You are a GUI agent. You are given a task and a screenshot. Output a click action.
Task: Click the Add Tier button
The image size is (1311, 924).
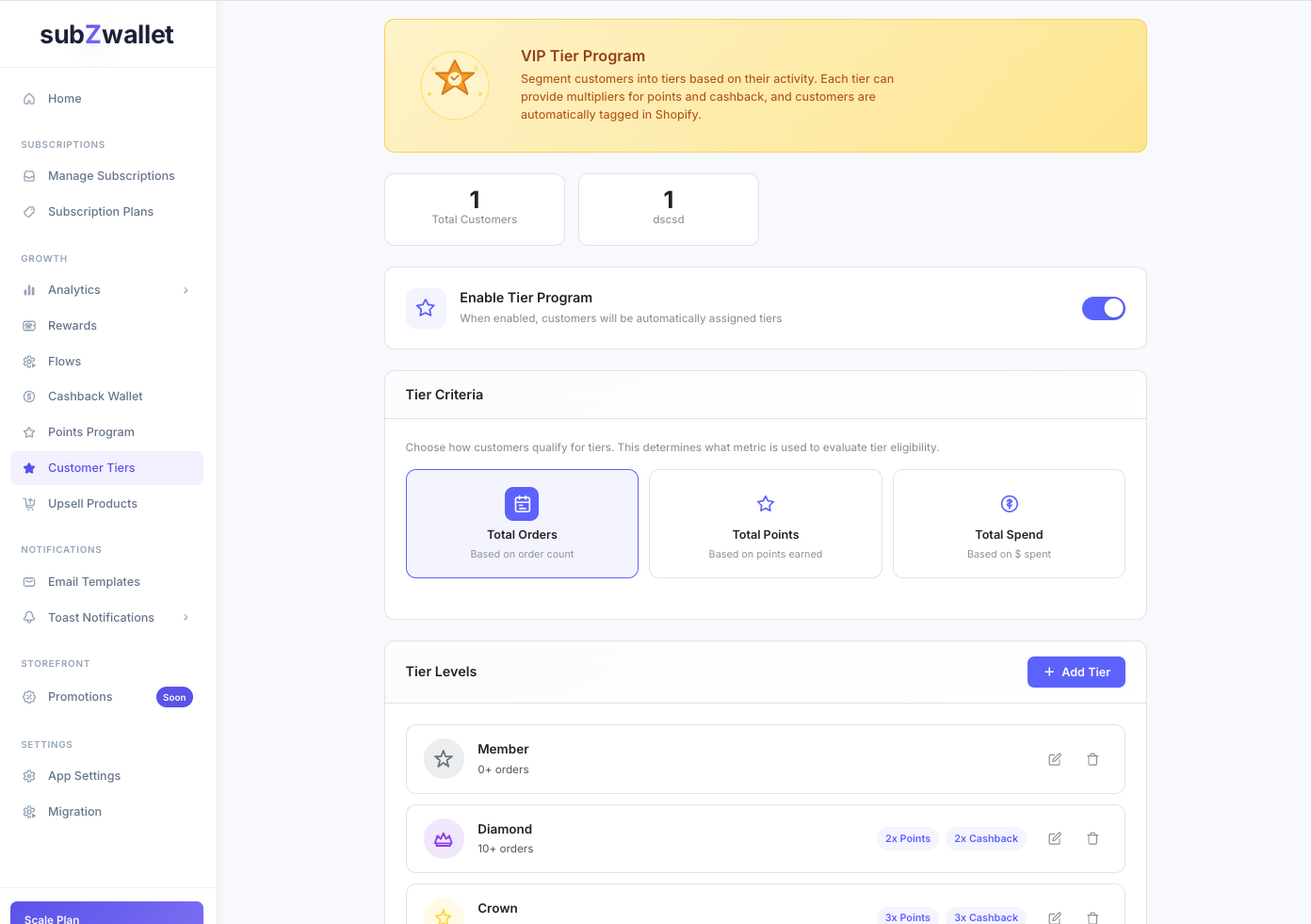1076,673
